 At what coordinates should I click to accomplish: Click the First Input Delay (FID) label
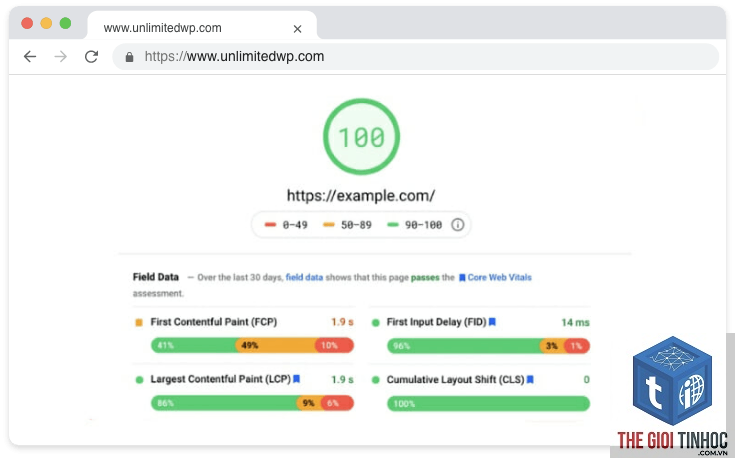[x=436, y=322]
